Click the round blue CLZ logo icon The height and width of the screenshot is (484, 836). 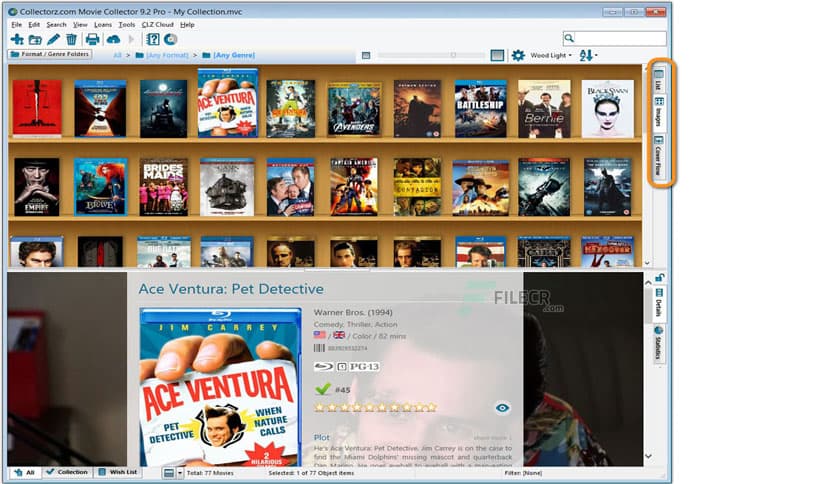click(x=170, y=39)
